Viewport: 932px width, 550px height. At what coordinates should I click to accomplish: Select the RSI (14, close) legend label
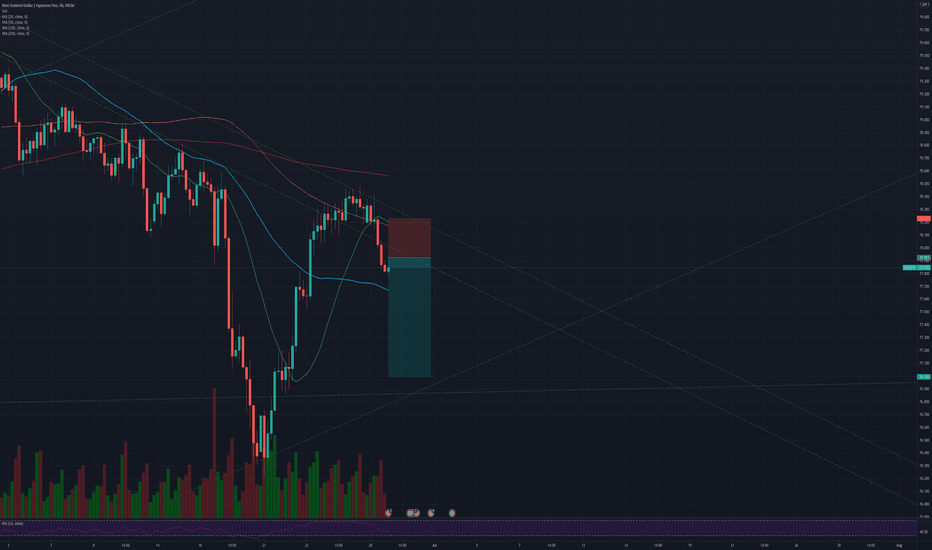coord(12,524)
